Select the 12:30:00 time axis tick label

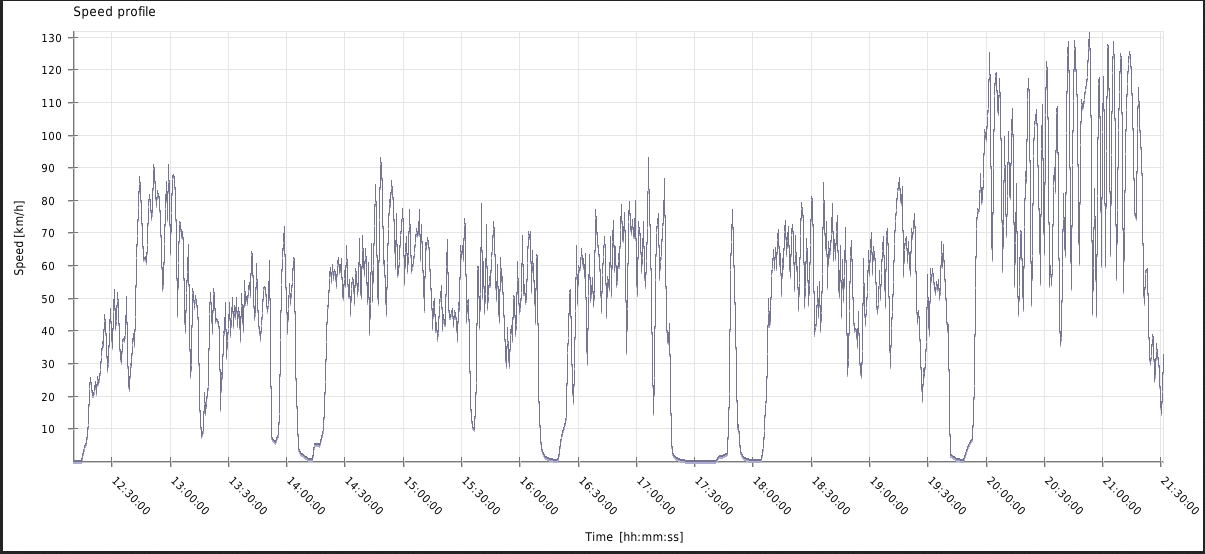click(130, 493)
